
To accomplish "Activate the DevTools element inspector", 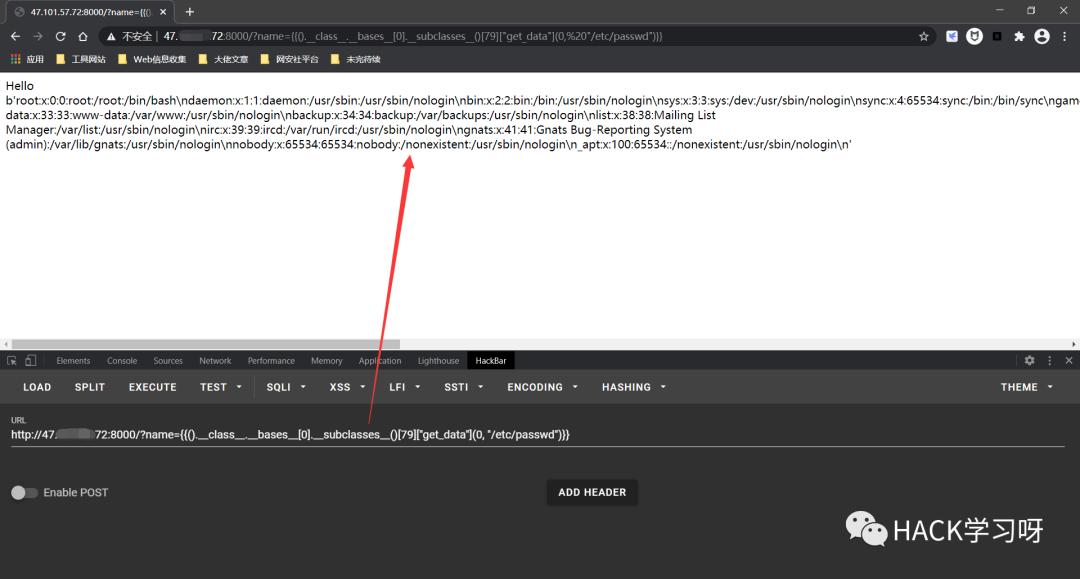I will click(12, 361).
